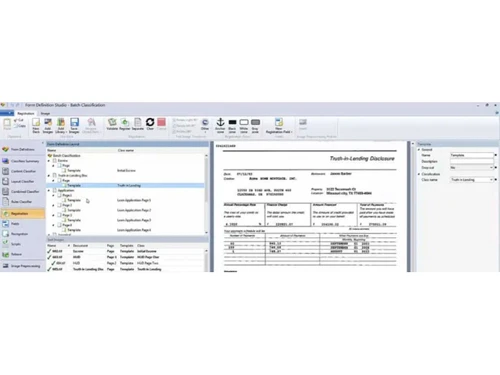Collapse the Escrow tree node
This screenshot has width=500, height=375.
[x=49, y=161]
